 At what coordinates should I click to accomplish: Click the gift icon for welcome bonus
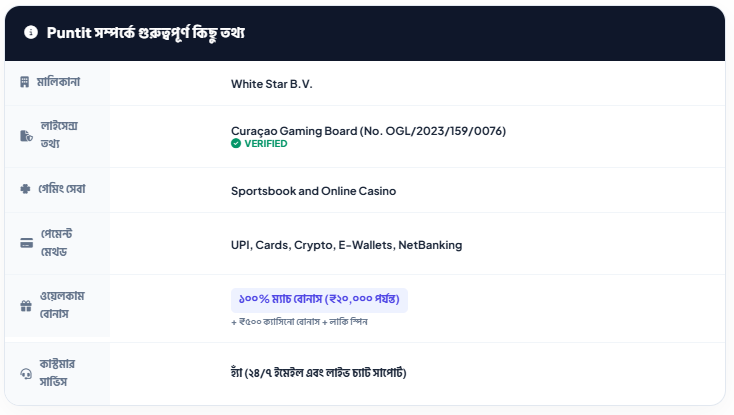pos(26,307)
